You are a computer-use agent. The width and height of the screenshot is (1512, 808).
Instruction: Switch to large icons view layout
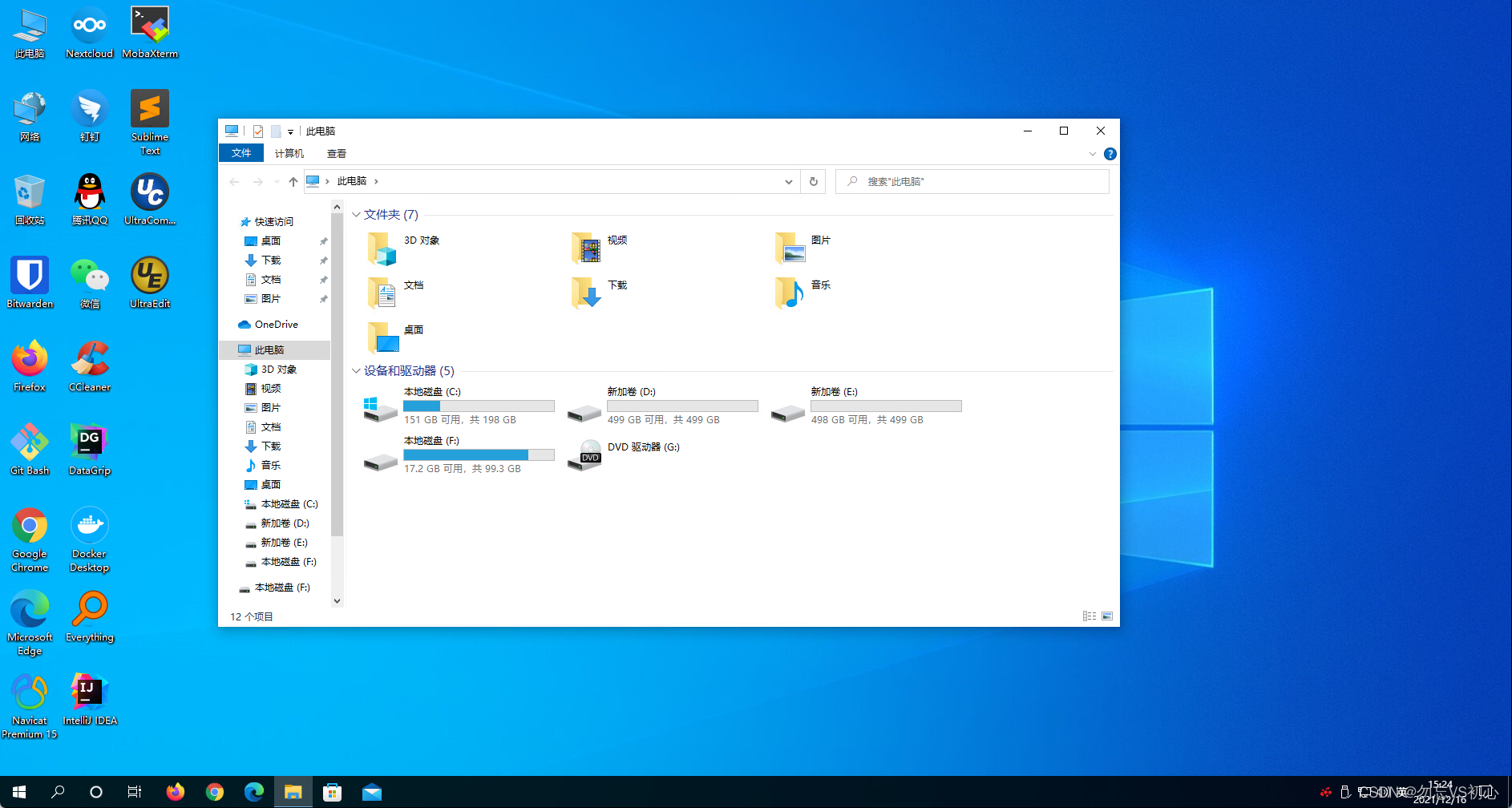(1107, 616)
